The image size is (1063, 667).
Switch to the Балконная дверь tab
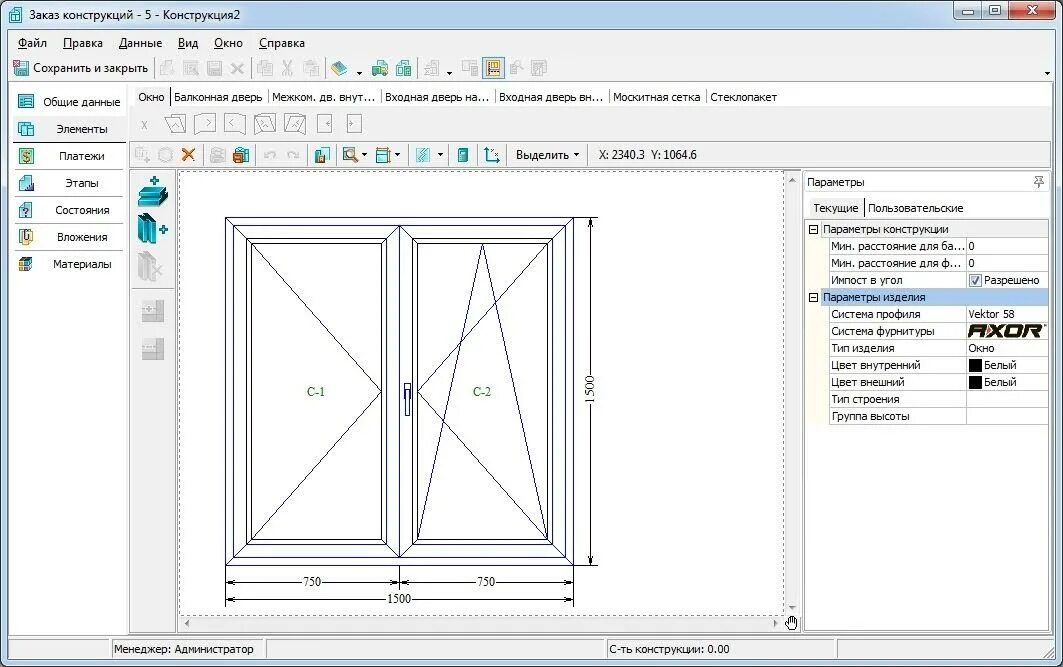coord(218,97)
